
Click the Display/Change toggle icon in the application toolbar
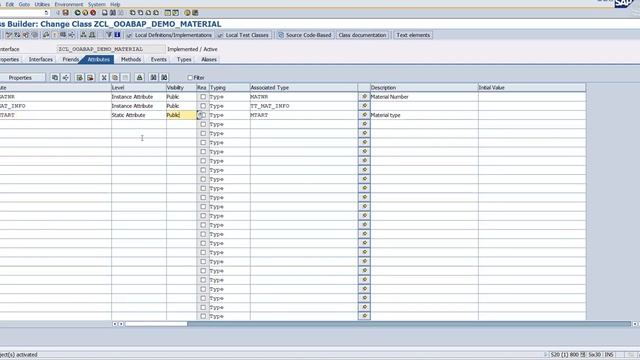(x=9, y=35)
